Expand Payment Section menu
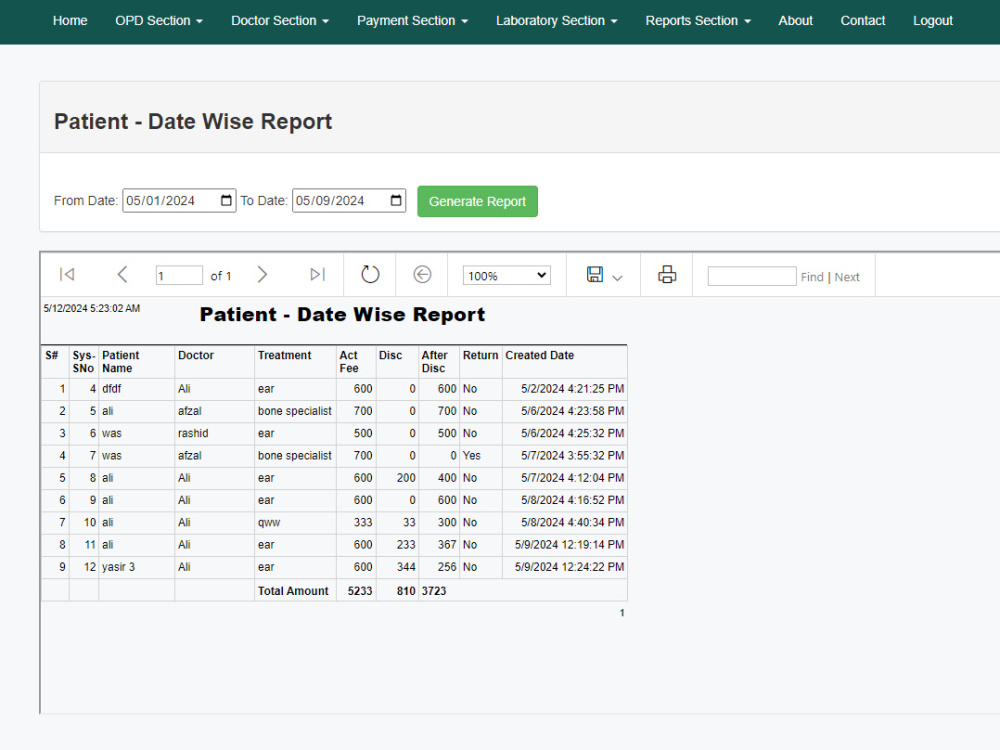This screenshot has height=750, width=1000. click(413, 20)
